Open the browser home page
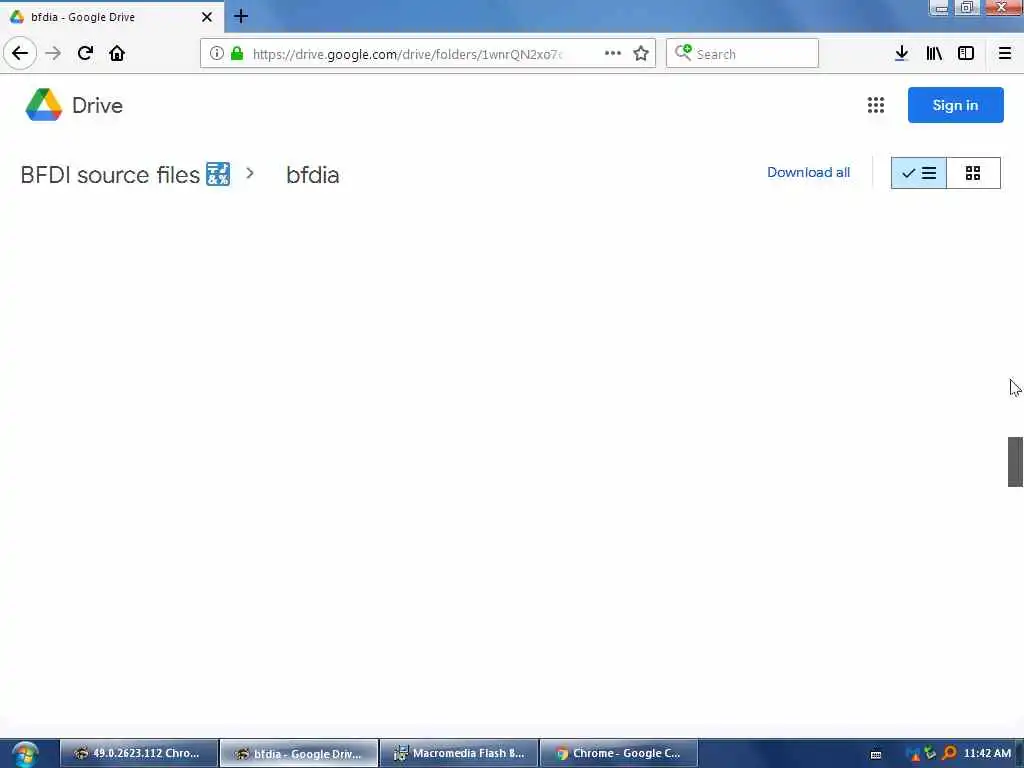This screenshot has width=1024, height=768. point(117,54)
